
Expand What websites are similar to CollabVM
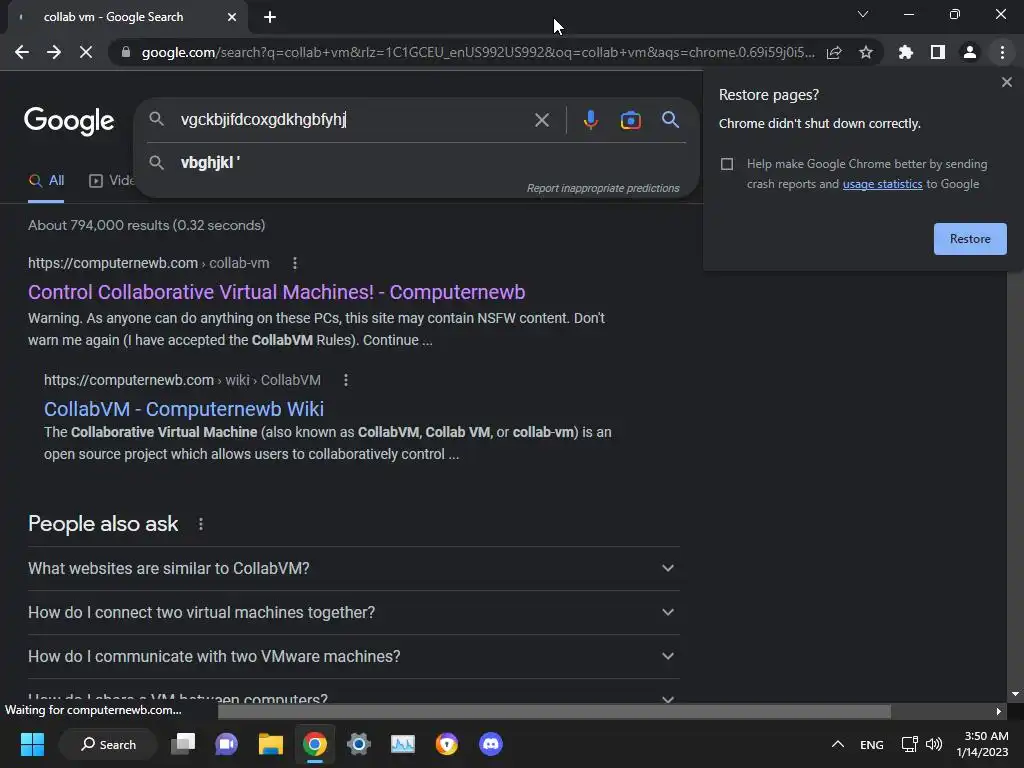pyautogui.click(x=353, y=568)
